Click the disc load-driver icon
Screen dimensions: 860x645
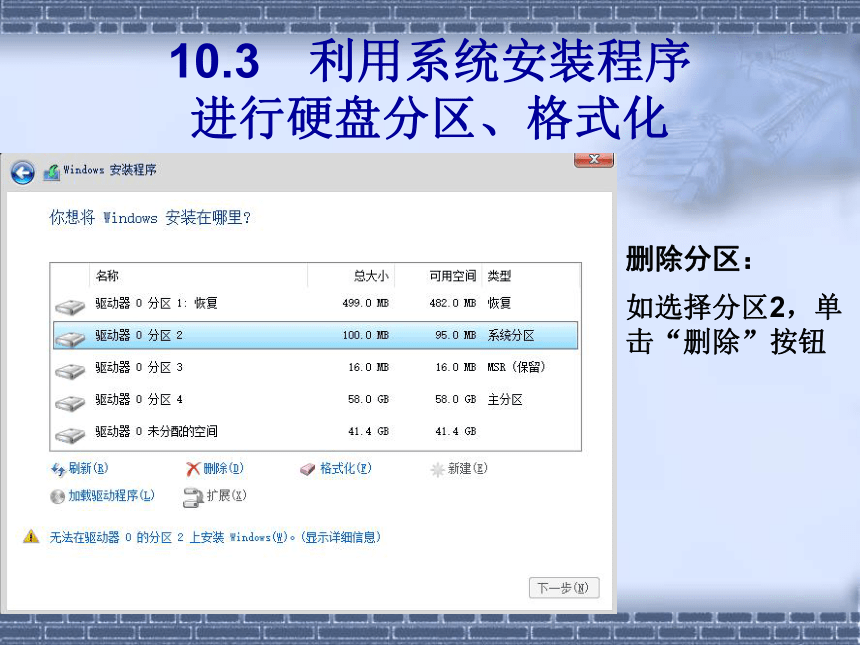pos(57,496)
